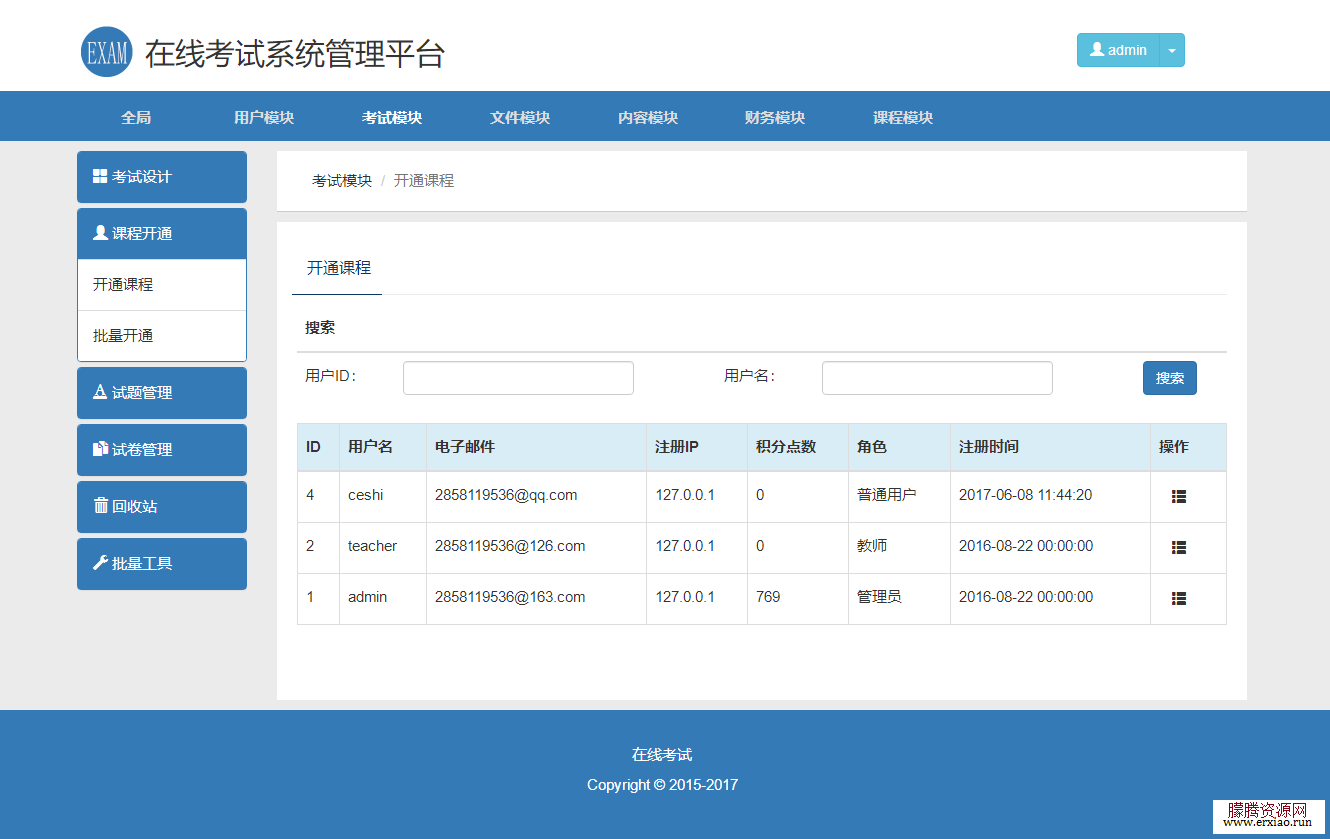Click the EXAM logo icon
The image size is (1330, 839).
coord(106,52)
